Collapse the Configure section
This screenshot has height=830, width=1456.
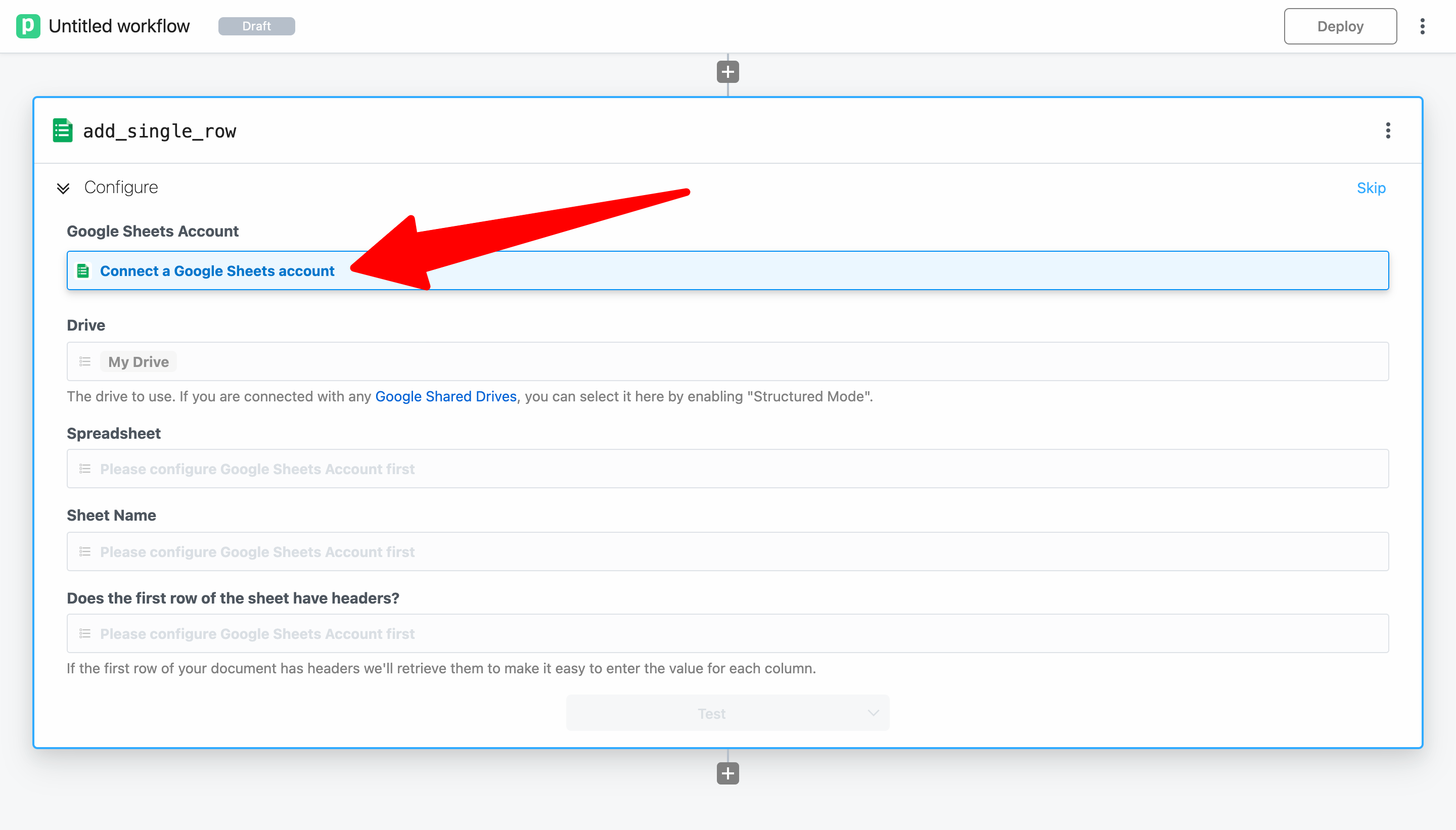(x=63, y=188)
